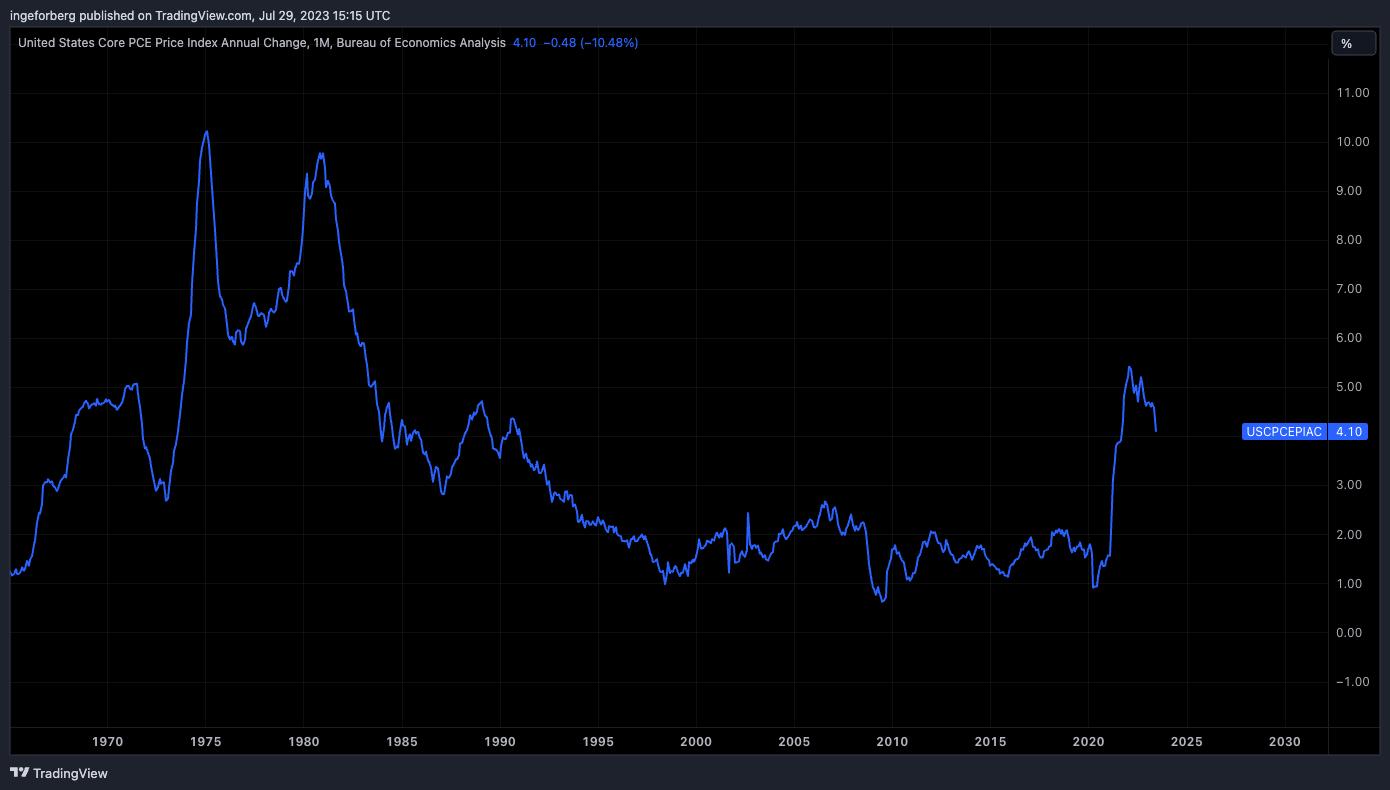
Task: Click 'Bureau of Economics Analysis' source text
Action: click(422, 43)
